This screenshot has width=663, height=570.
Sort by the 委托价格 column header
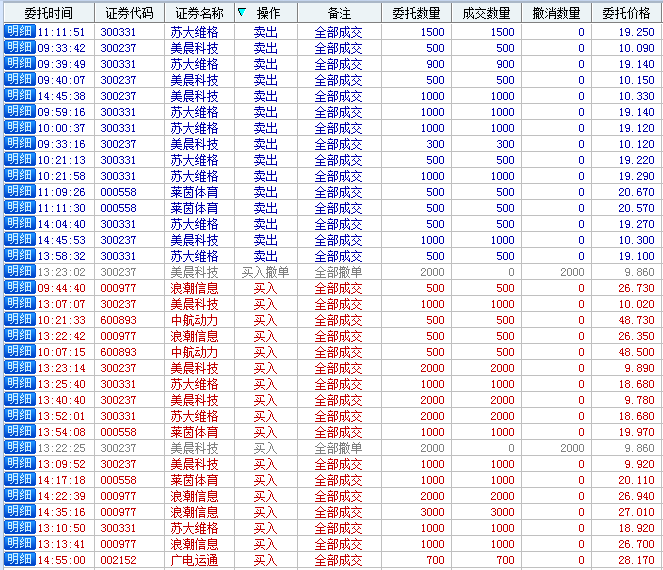point(627,13)
